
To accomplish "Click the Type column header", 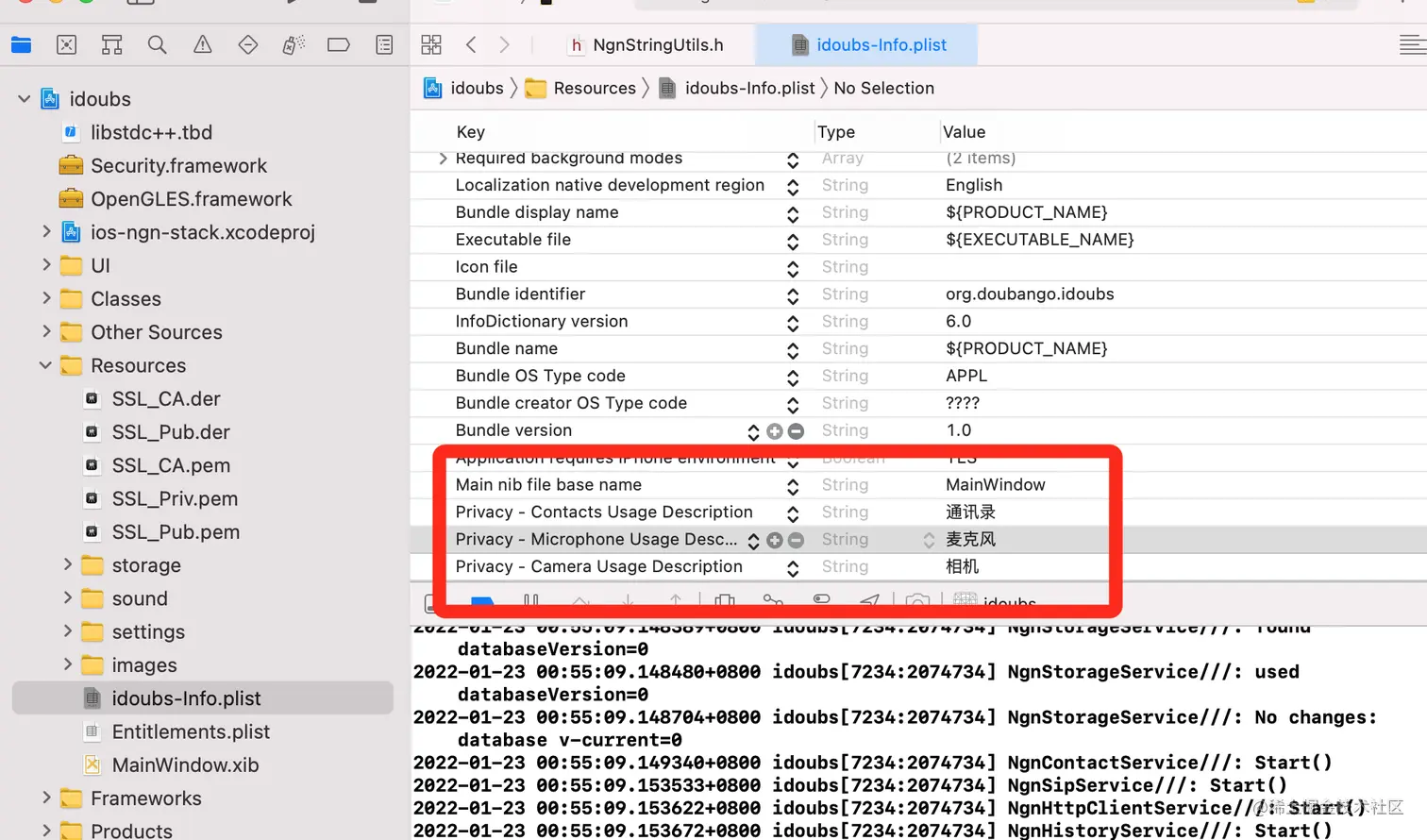I will [x=836, y=132].
